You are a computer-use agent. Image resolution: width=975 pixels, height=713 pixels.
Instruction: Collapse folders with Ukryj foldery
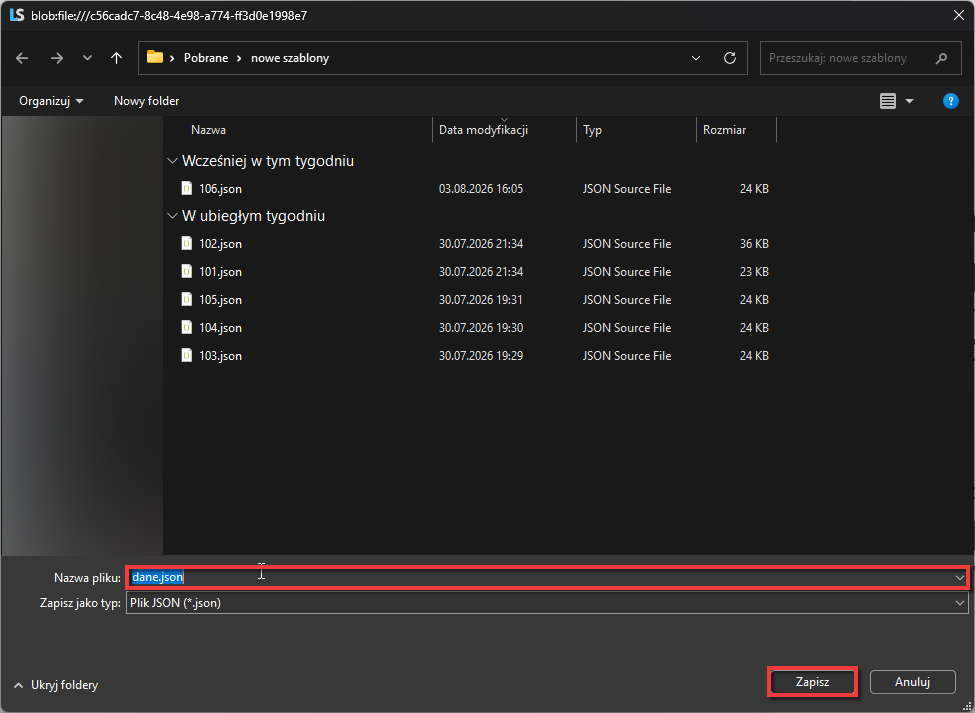point(56,684)
